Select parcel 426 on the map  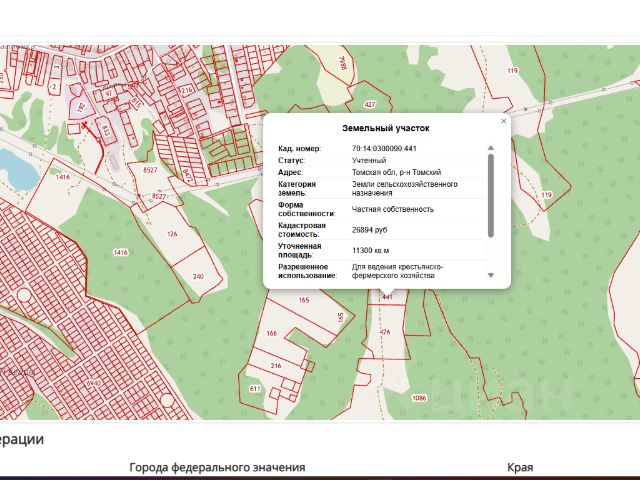coord(385,332)
